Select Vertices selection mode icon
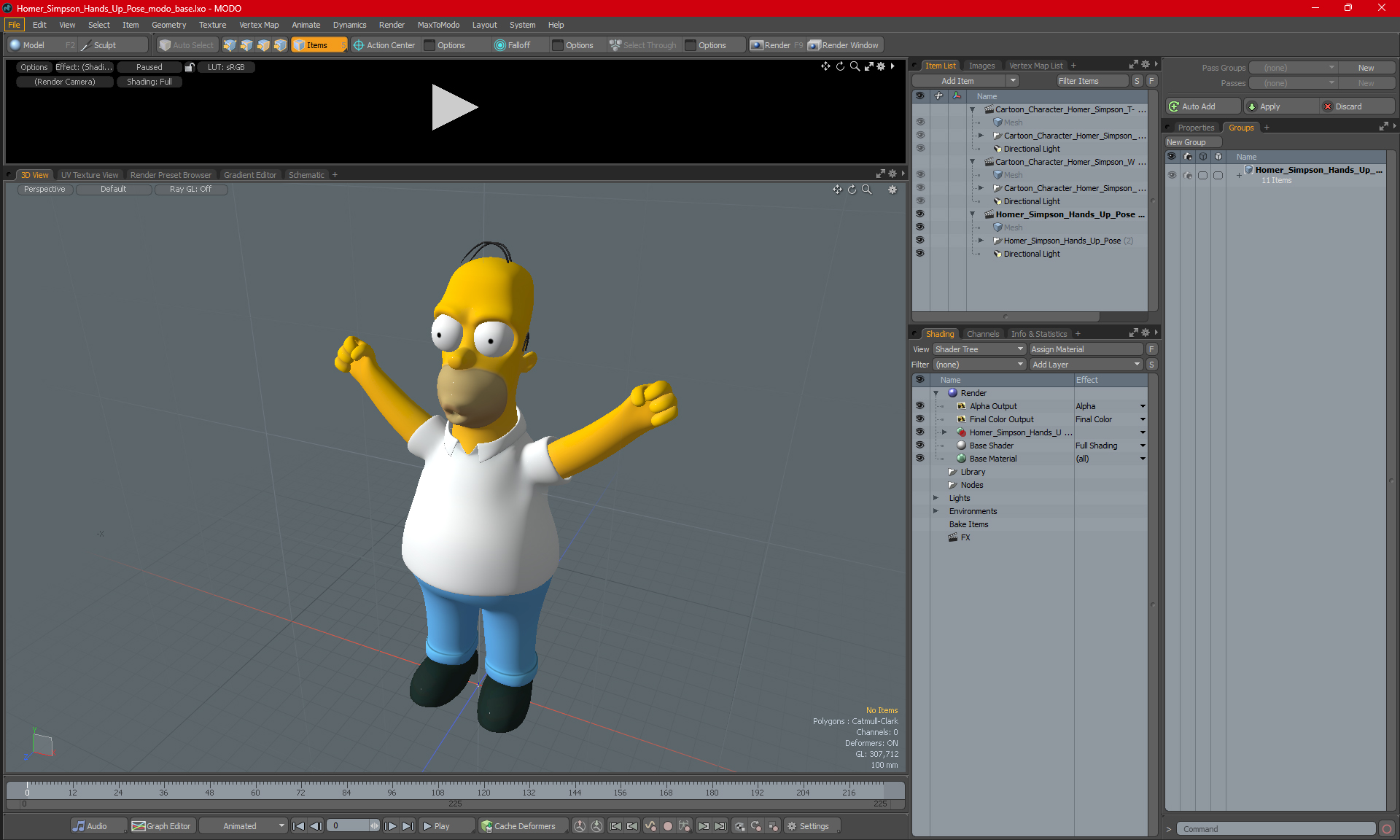 pos(230,45)
